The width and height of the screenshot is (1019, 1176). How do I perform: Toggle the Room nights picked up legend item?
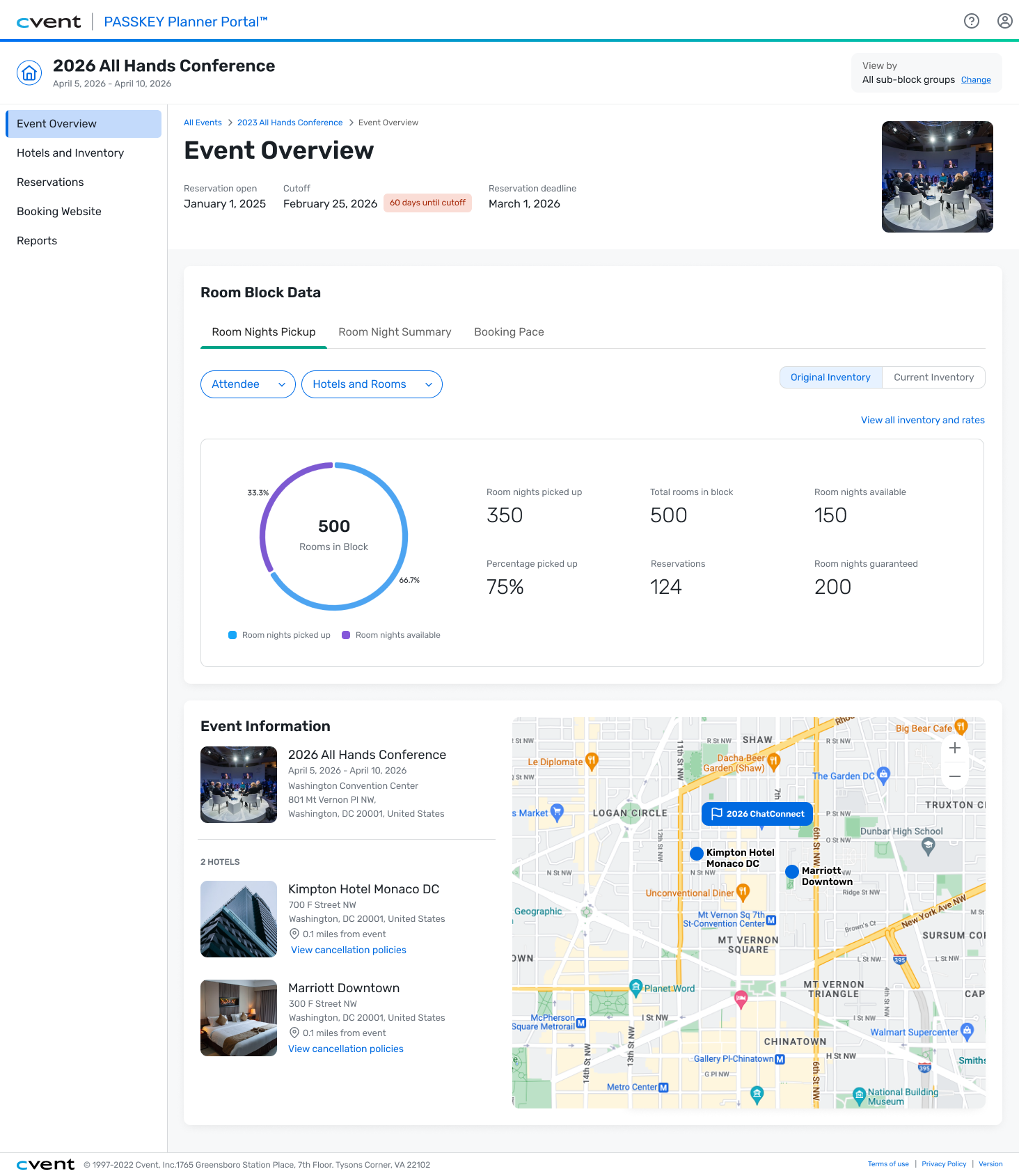(x=279, y=635)
